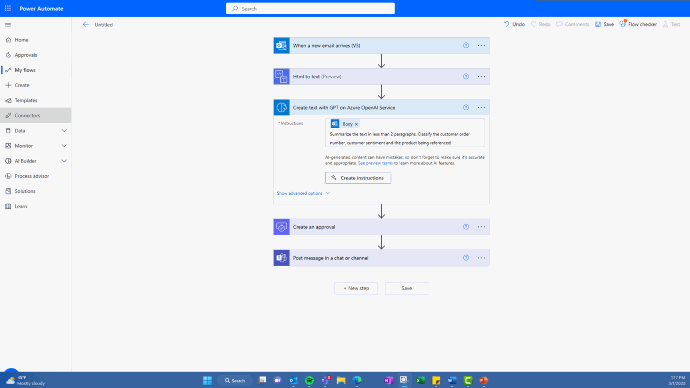Open help for Post message step
The height and width of the screenshot is (388, 690).
(x=466, y=258)
